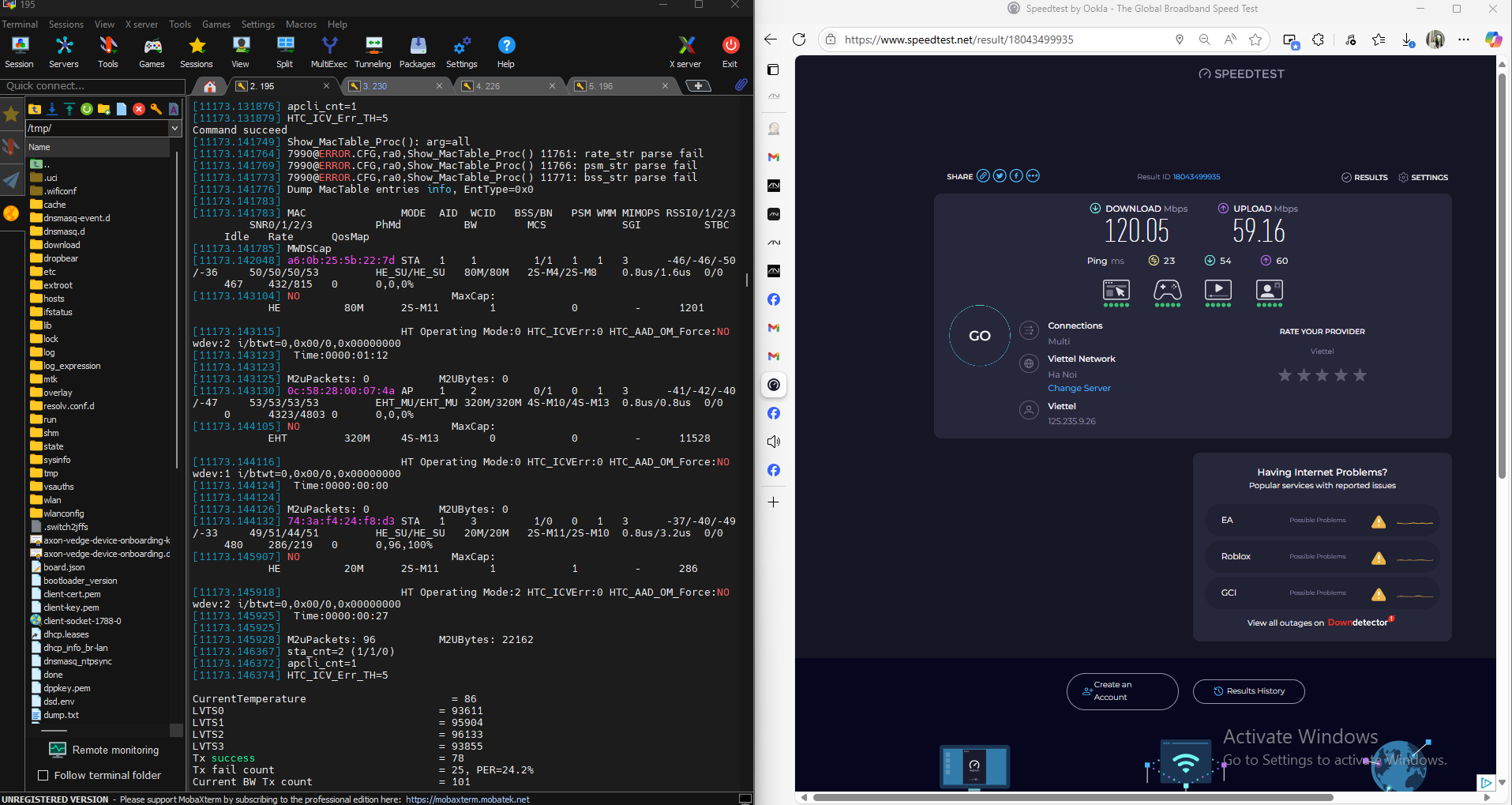1512x805 pixels.
Task: Enable Follow terminal folder checkbox
Action: (43, 776)
